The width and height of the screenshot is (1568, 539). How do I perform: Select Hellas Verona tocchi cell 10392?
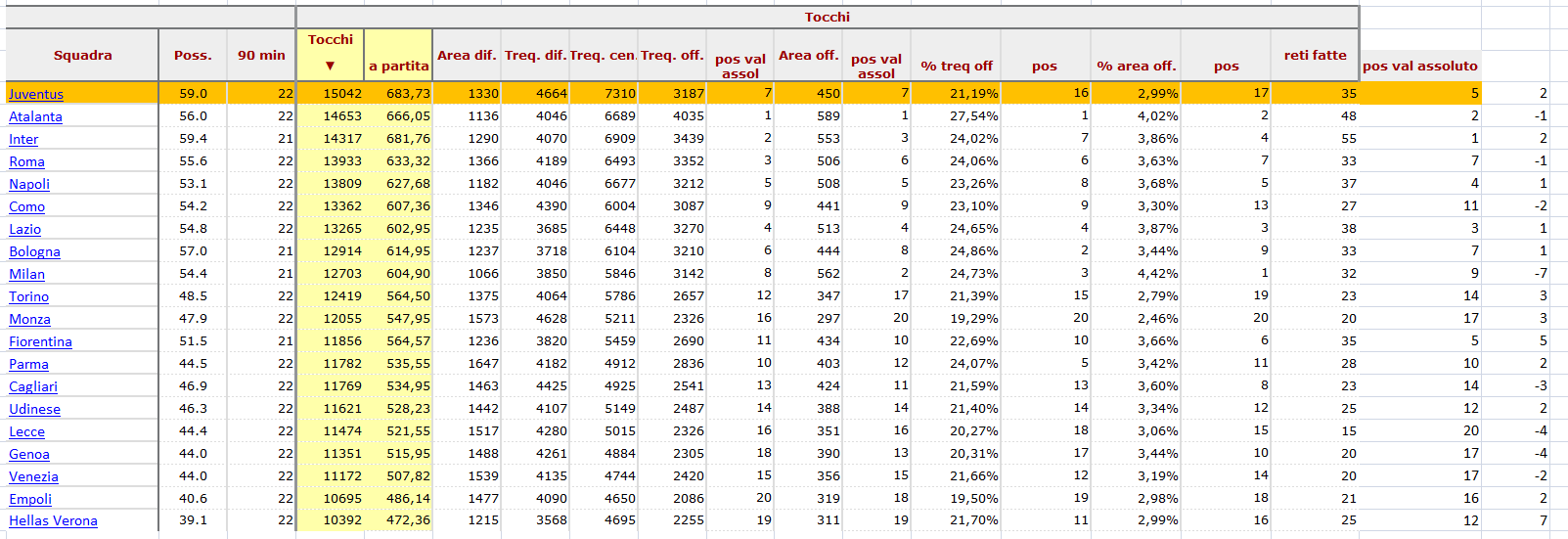click(x=330, y=520)
